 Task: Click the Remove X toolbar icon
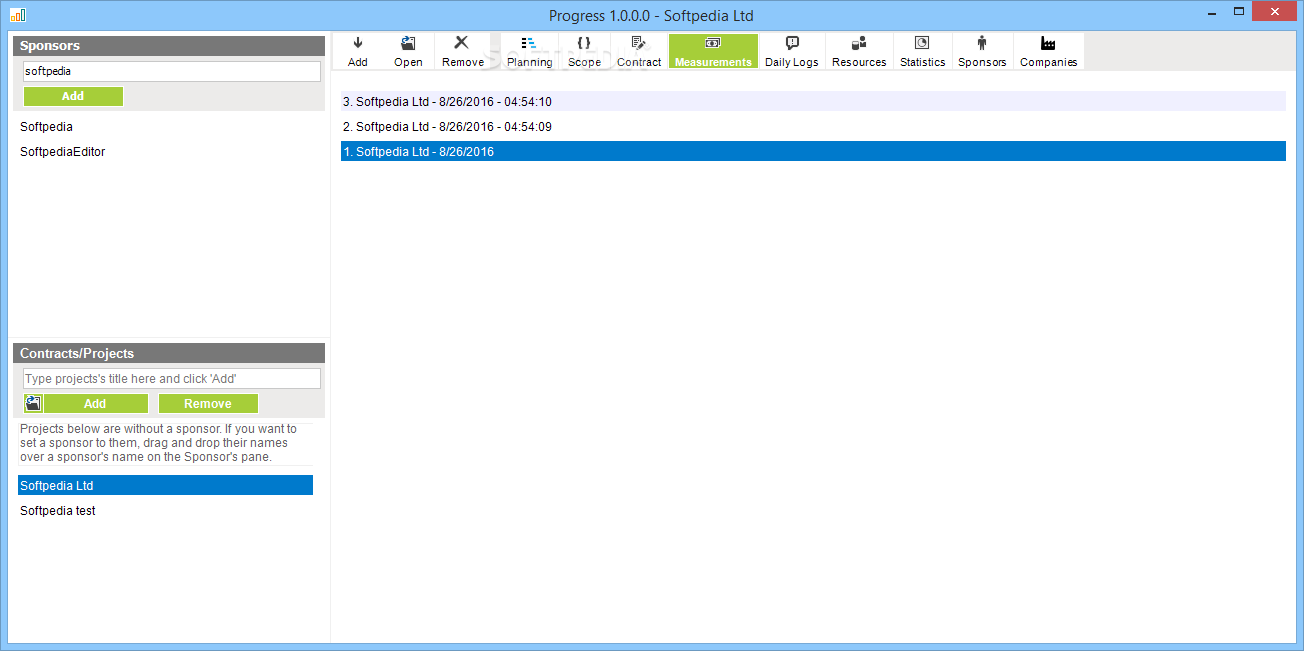[463, 51]
